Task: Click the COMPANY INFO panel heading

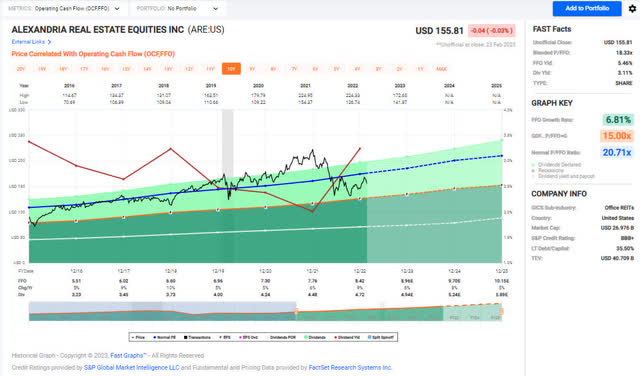Action: (559, 194)
